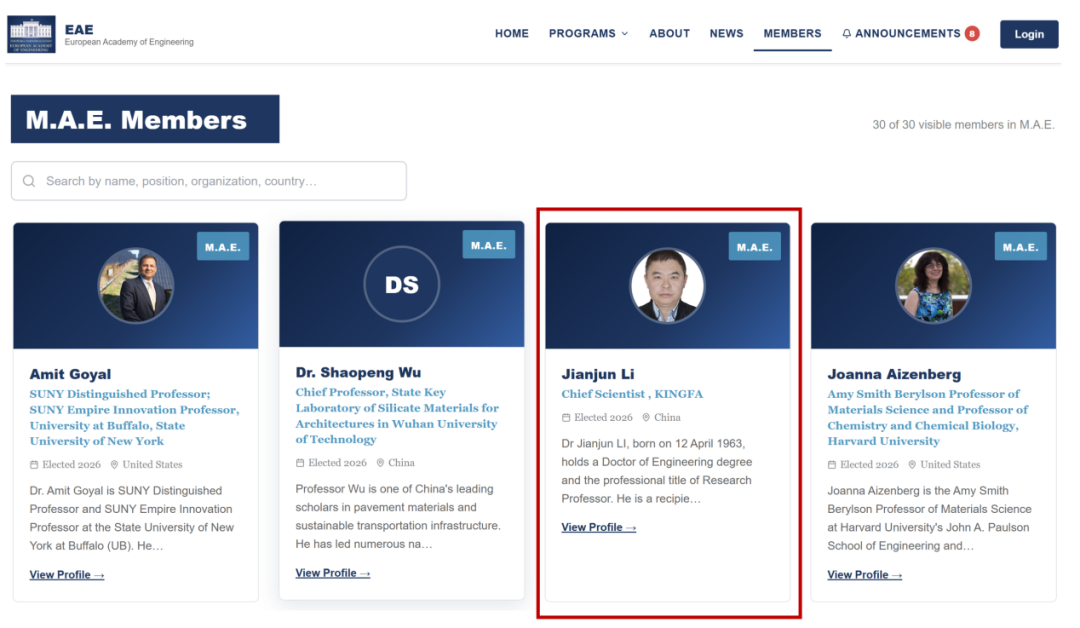This screenshot has width=1080, height=628.
Task: View Jianjun Li's profile link
Action: [599, 527]
